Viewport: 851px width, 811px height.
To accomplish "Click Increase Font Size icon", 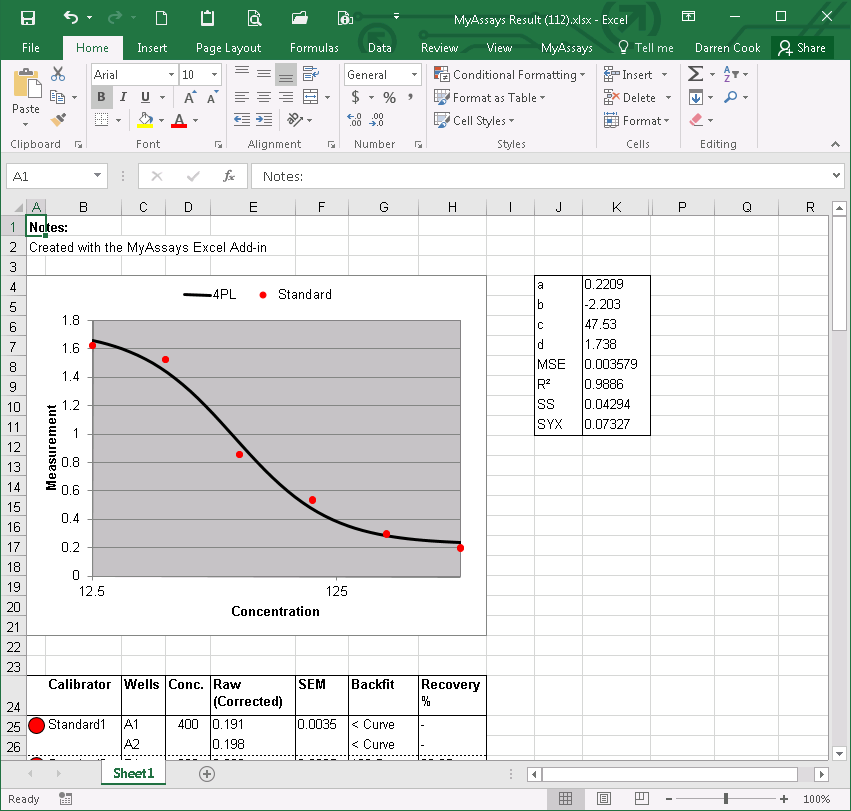I will pos(189,97).
